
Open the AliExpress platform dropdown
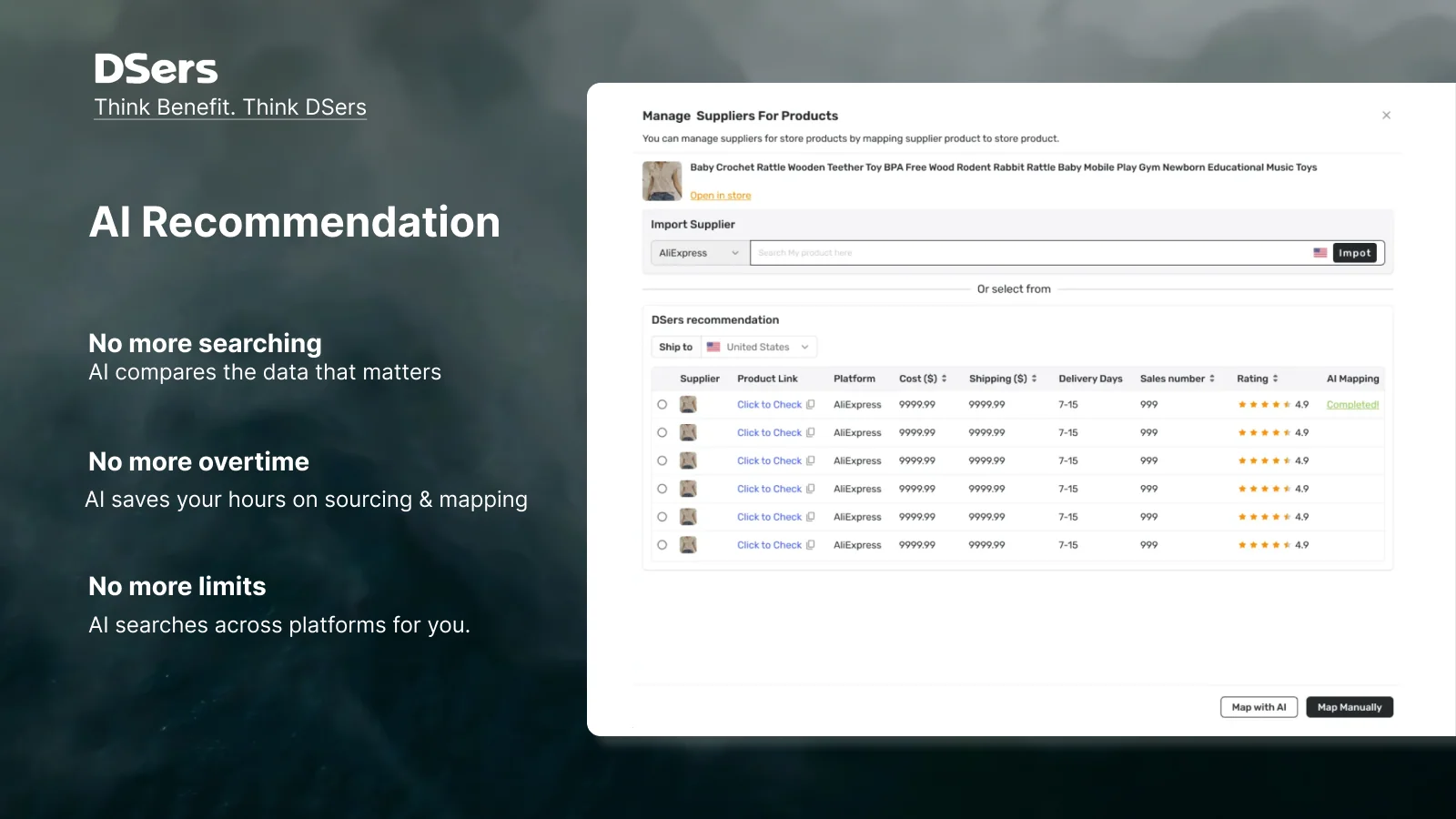tap(699, 253)
